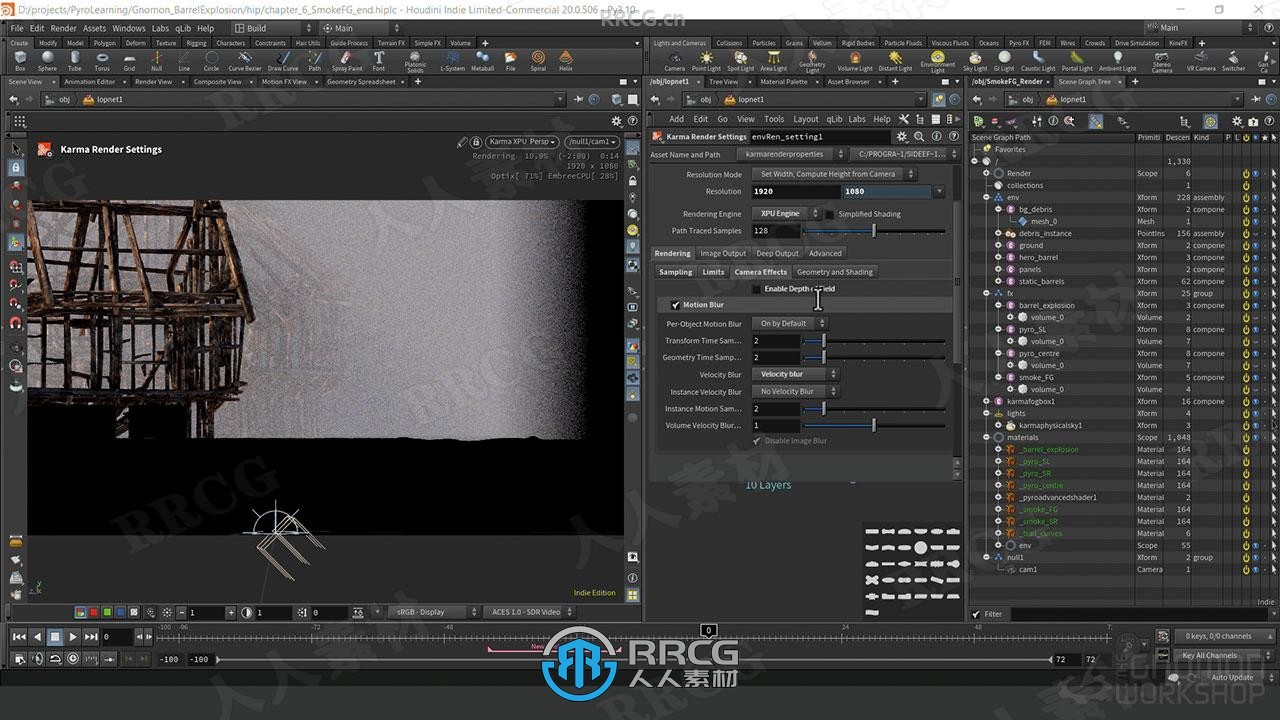This screenshot has width=1280, height=720.
Task: Select the Font shelf tool
Action: [x=379, y=60]
